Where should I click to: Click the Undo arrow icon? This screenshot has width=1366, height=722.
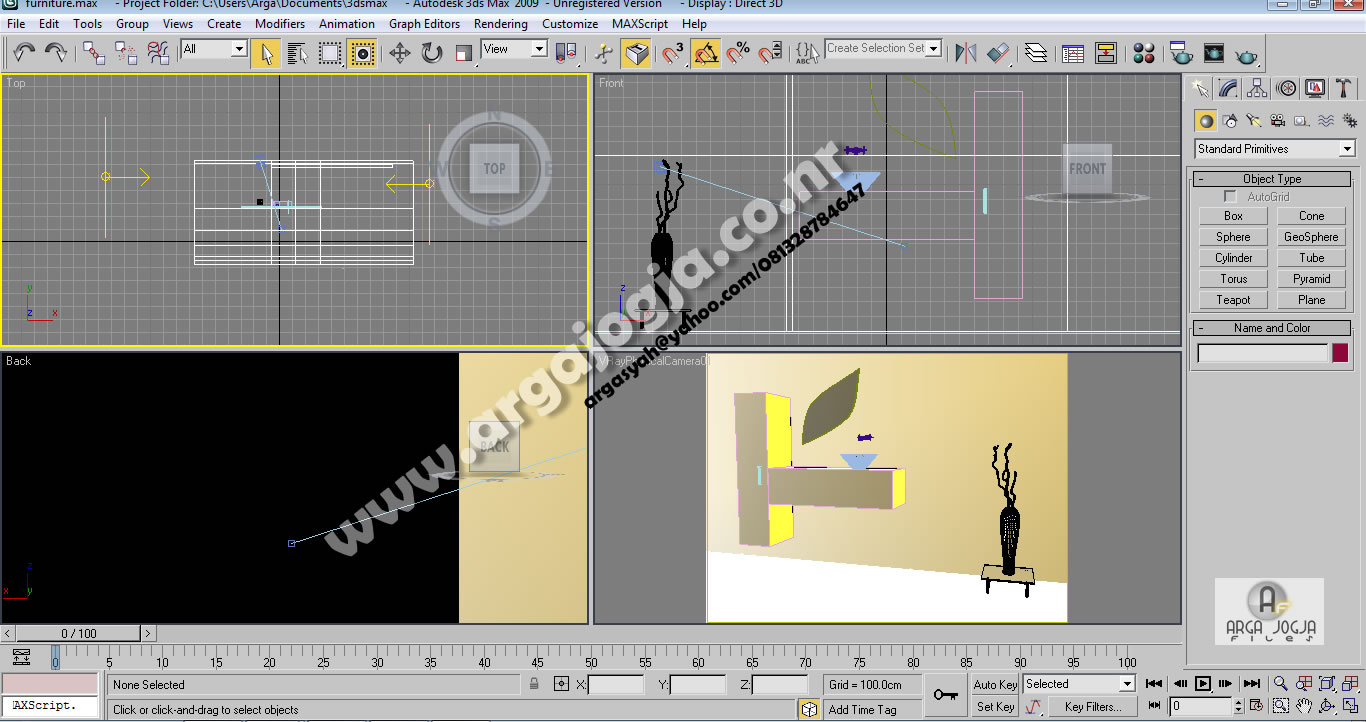24,52
